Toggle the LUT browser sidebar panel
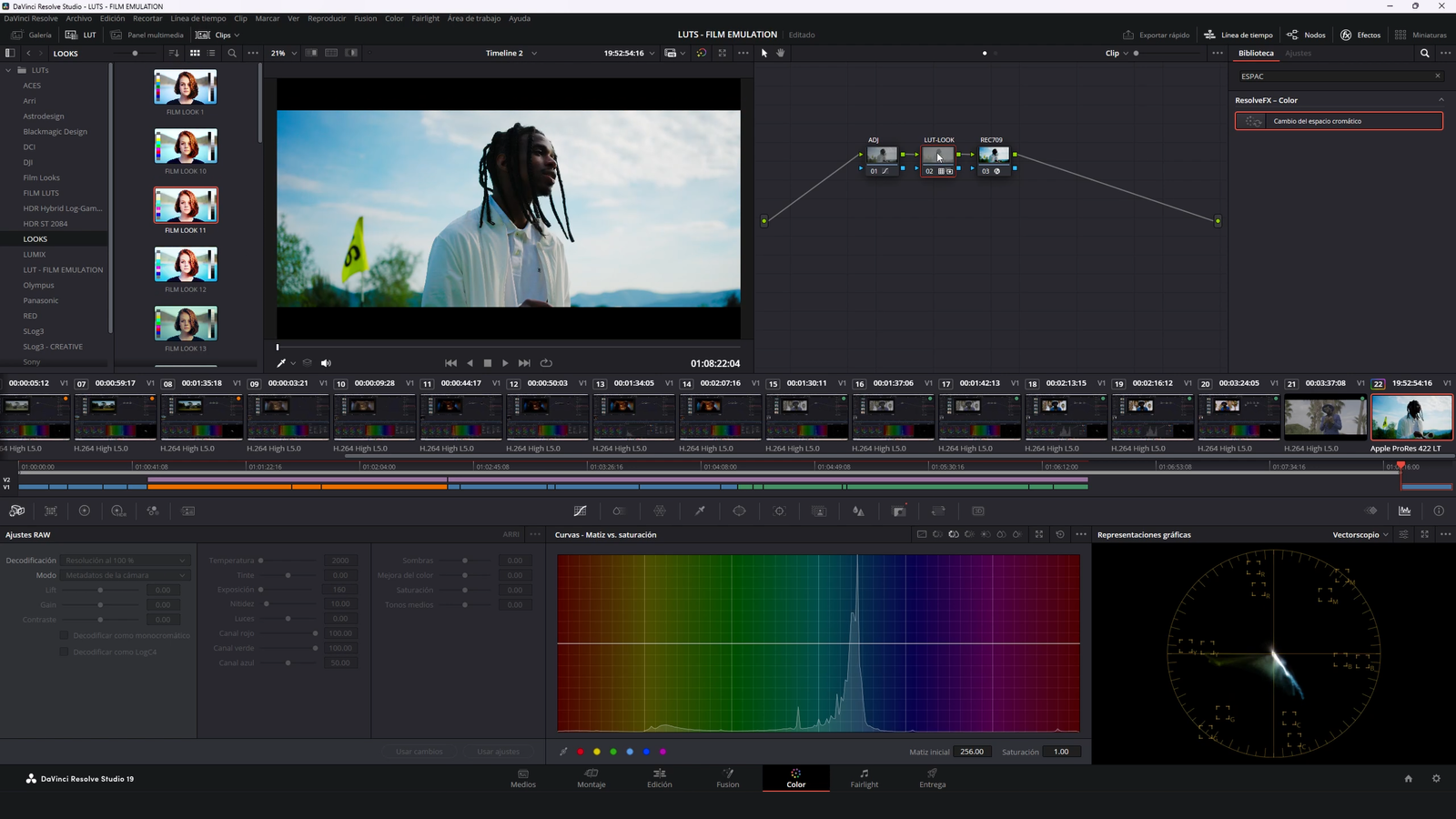Screen dimensions: 1456x819 [x=10, y=54]
